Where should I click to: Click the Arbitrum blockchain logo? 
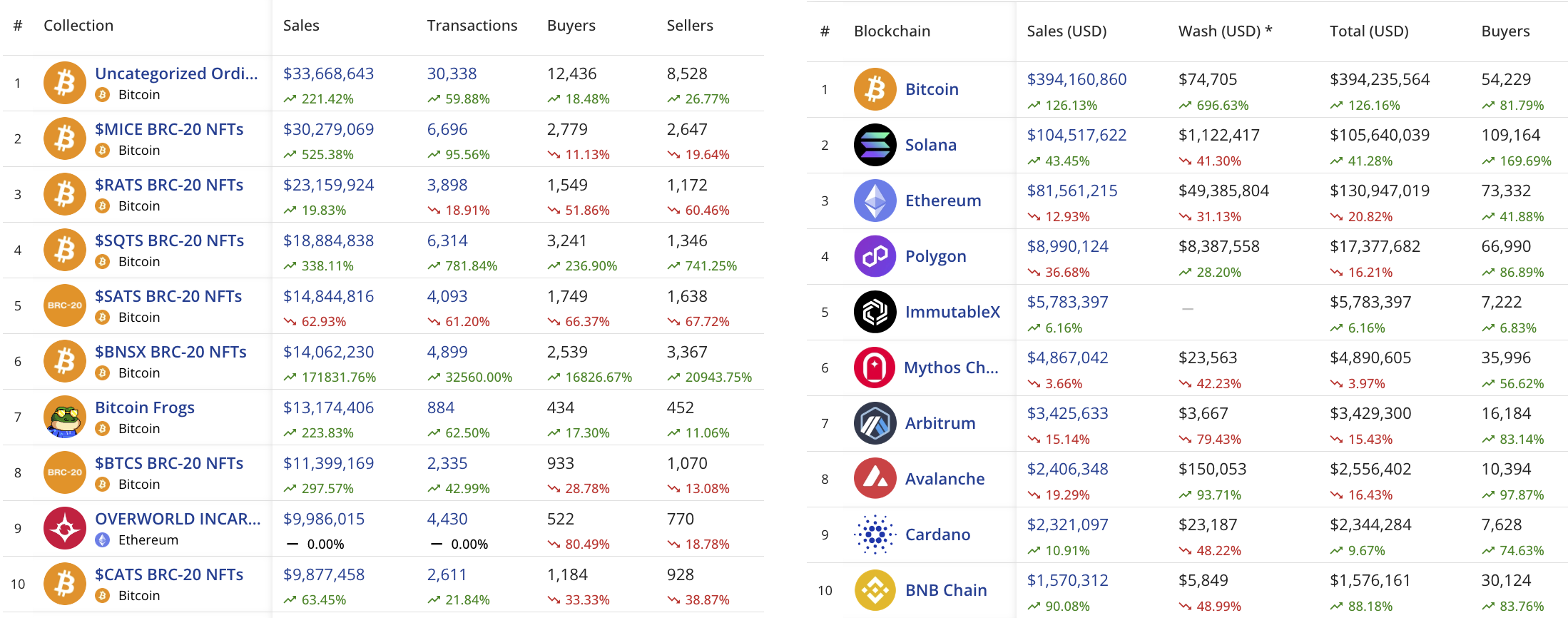click(875, 423)
